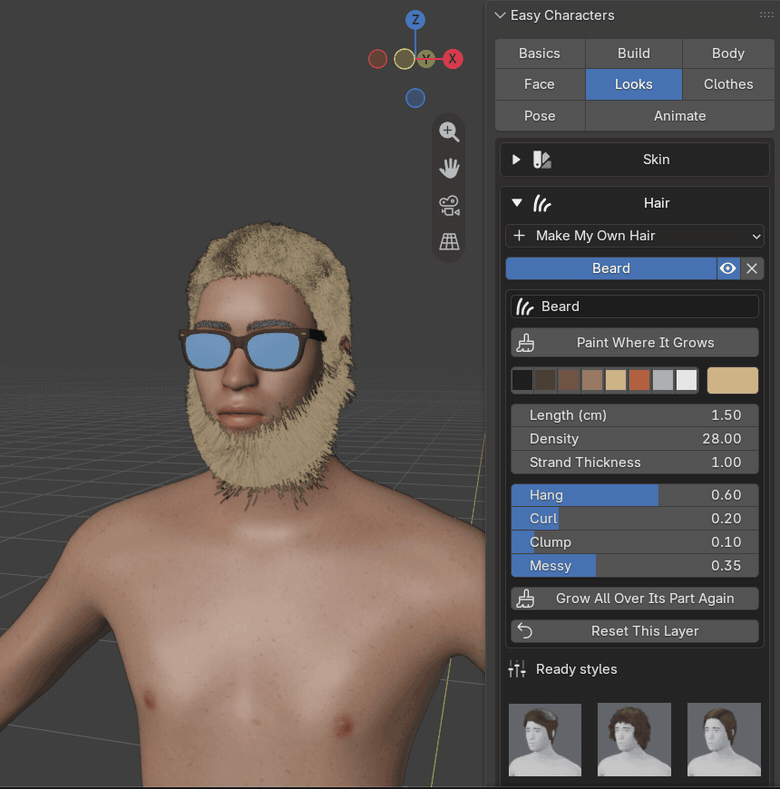The height and width of the screenshot is (789, 780).
Task: Pick the light brown hair swatch
Action: [x=592, y=380]
